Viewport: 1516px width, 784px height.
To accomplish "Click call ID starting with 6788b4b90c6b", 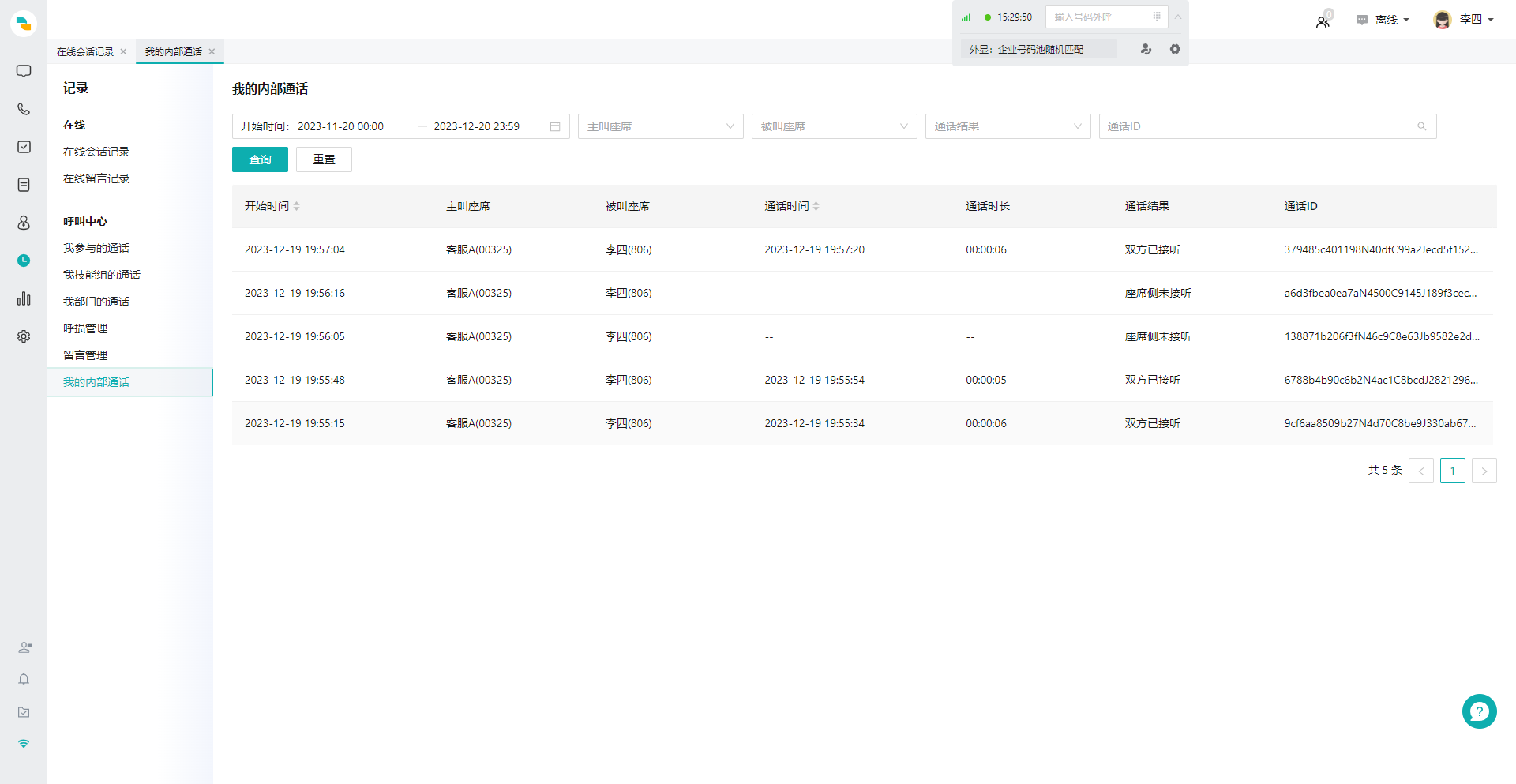I will [1381, 380].
